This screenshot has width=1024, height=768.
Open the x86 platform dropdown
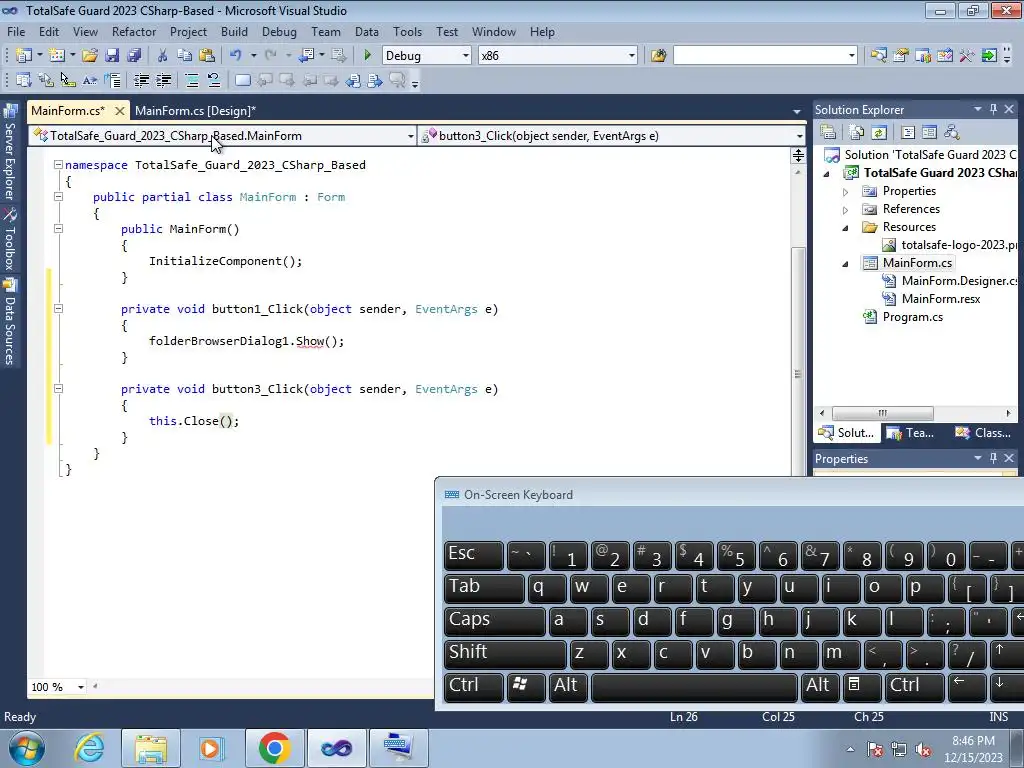point(632,56)
